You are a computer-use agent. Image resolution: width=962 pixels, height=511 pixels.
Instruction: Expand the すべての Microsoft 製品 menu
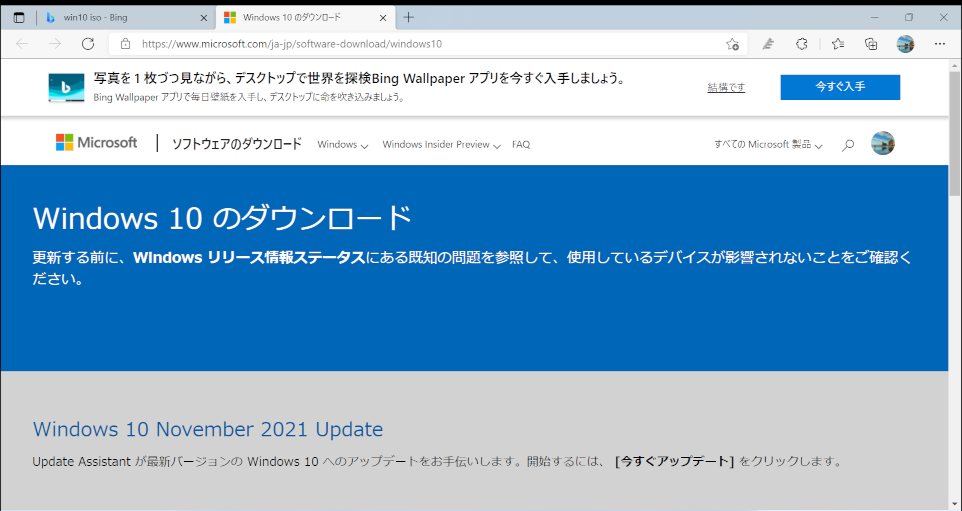[x=768, y=145]
